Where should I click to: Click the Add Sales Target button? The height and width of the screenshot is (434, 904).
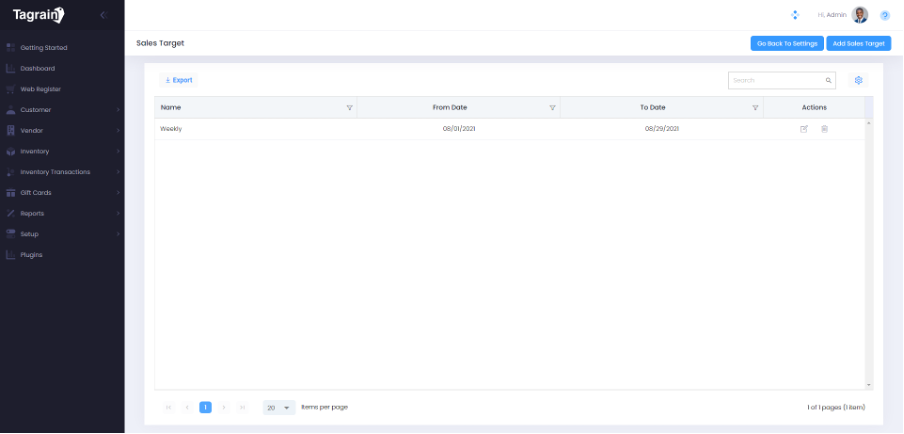tap(858, 44)
